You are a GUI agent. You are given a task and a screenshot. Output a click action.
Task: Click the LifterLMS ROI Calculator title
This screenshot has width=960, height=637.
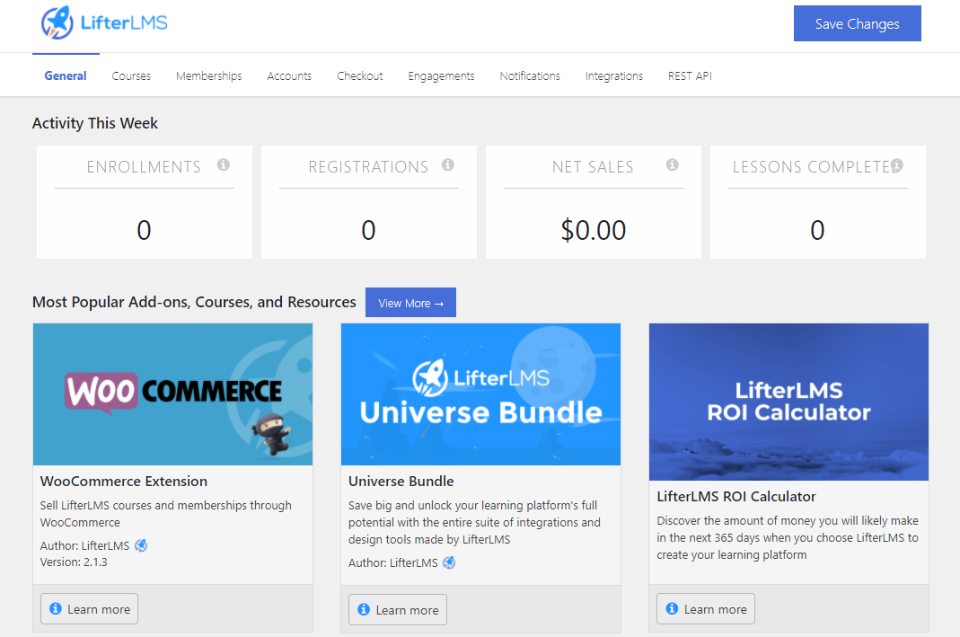point(736,497)
